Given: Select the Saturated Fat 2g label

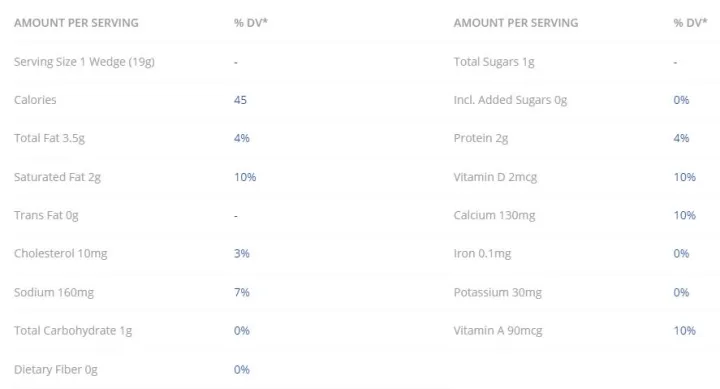Looking at the screenshot, I should 57,177.
